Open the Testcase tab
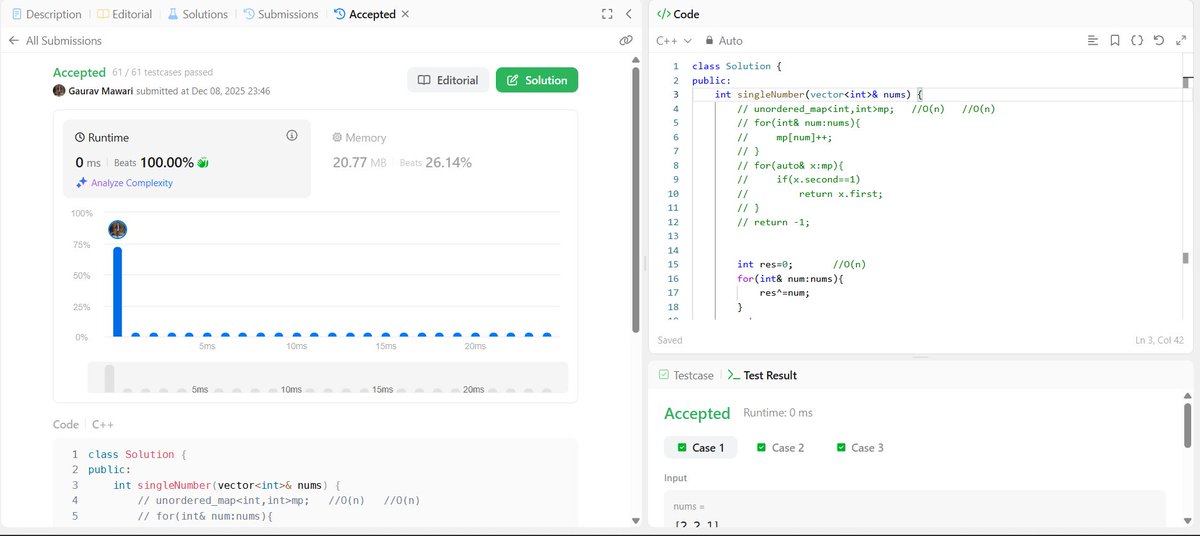1200x536 pixels. pos(686,375)
